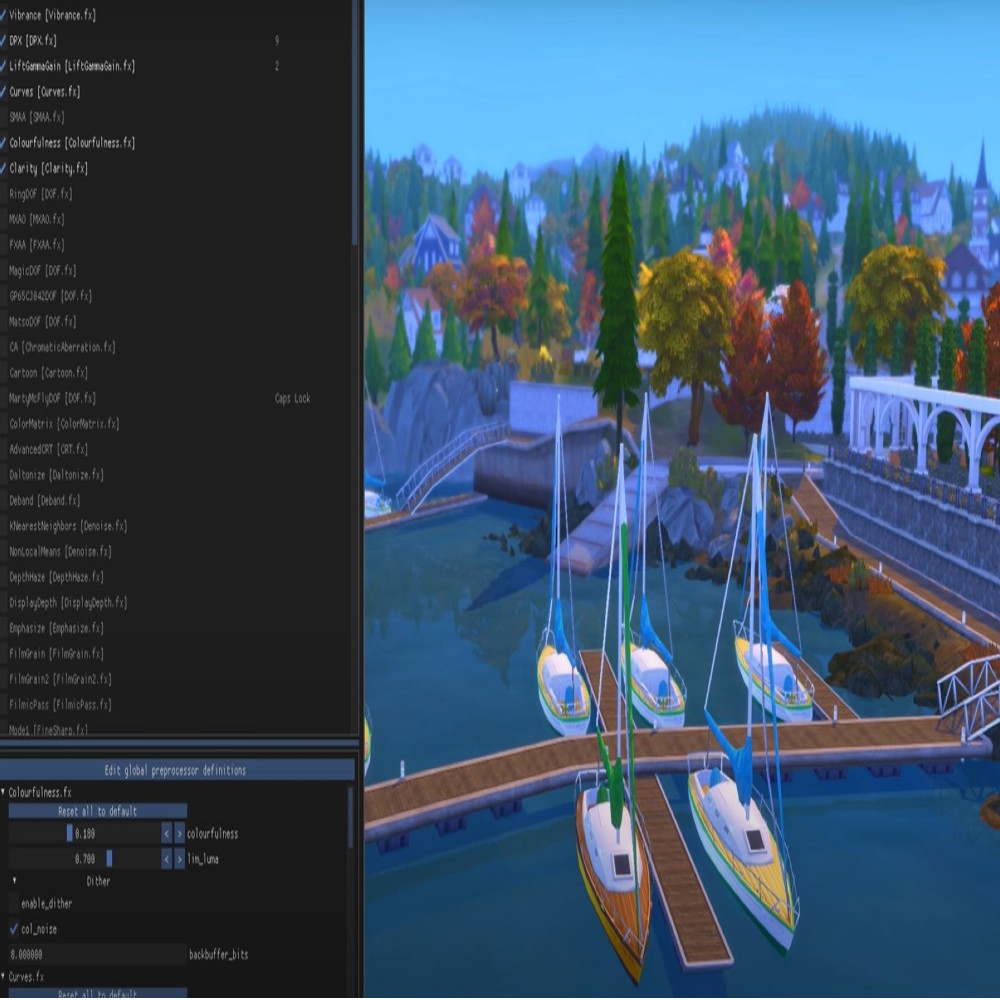Increase colourfulness with its right arrow

179,833
